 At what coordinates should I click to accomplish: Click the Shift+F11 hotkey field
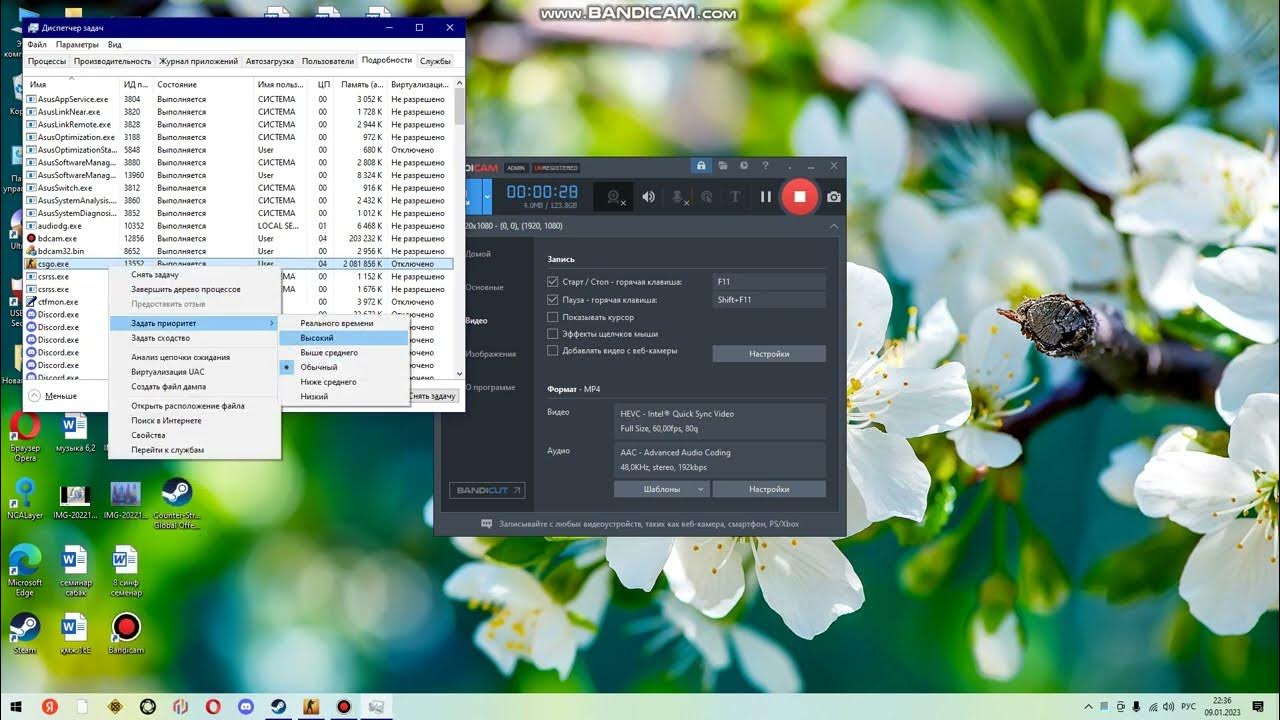tap(769, 300)
